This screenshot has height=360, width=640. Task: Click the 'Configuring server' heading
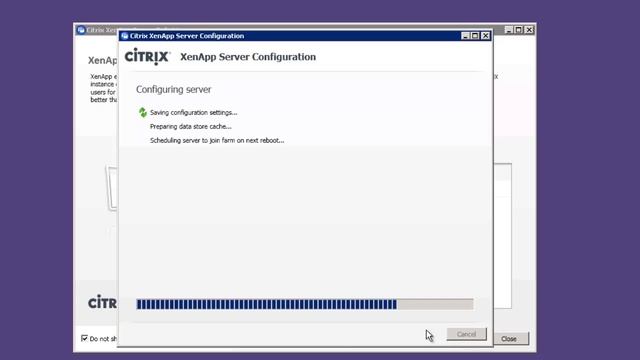coord(173,90)
